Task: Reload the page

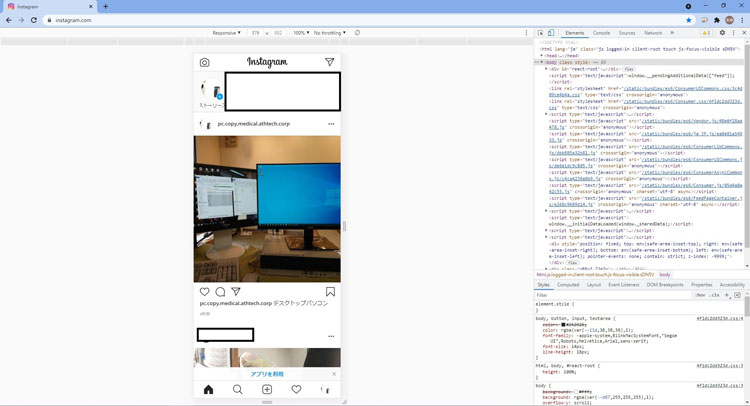Action: pos(33,20)
